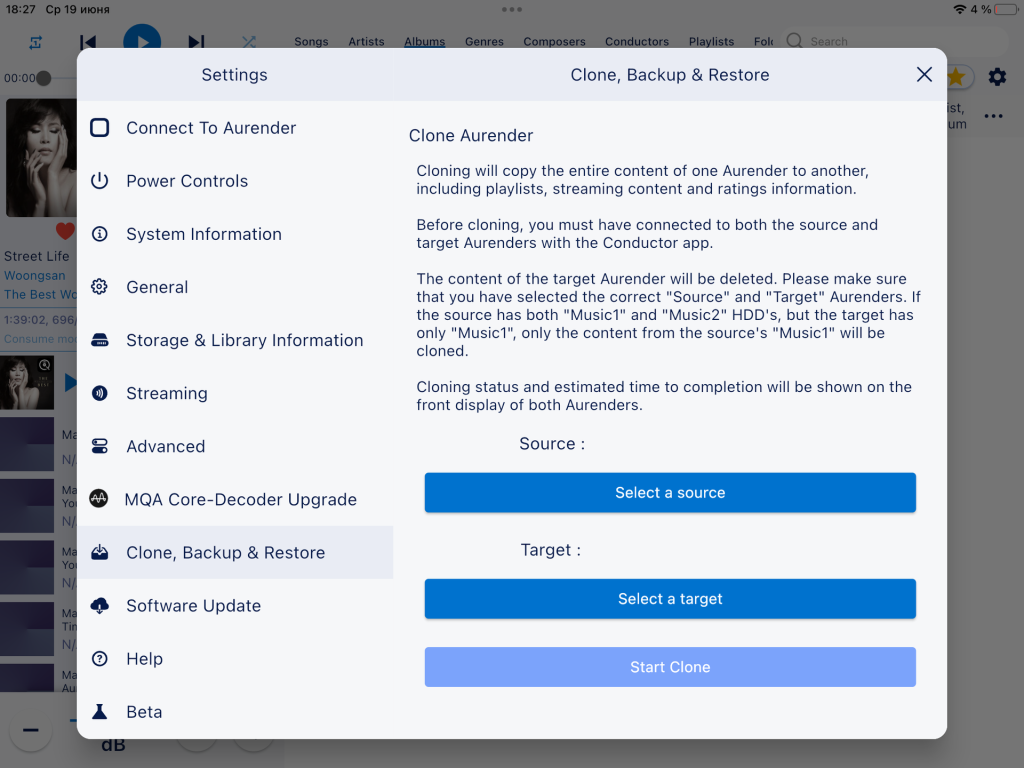Open the Woongsan artist link

coord(35,276)
